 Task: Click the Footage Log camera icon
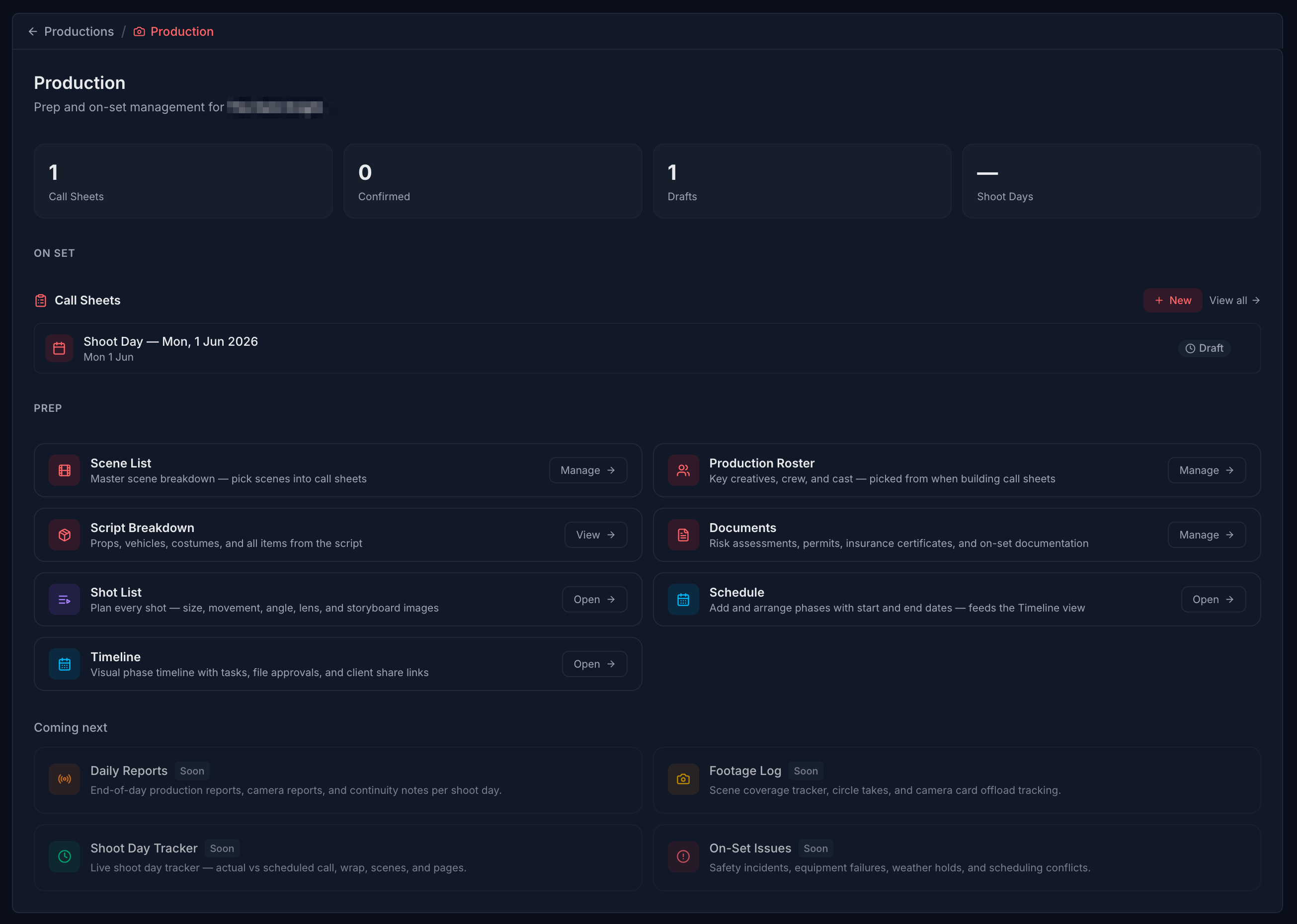pyautogui.click(x=683, y=779)
